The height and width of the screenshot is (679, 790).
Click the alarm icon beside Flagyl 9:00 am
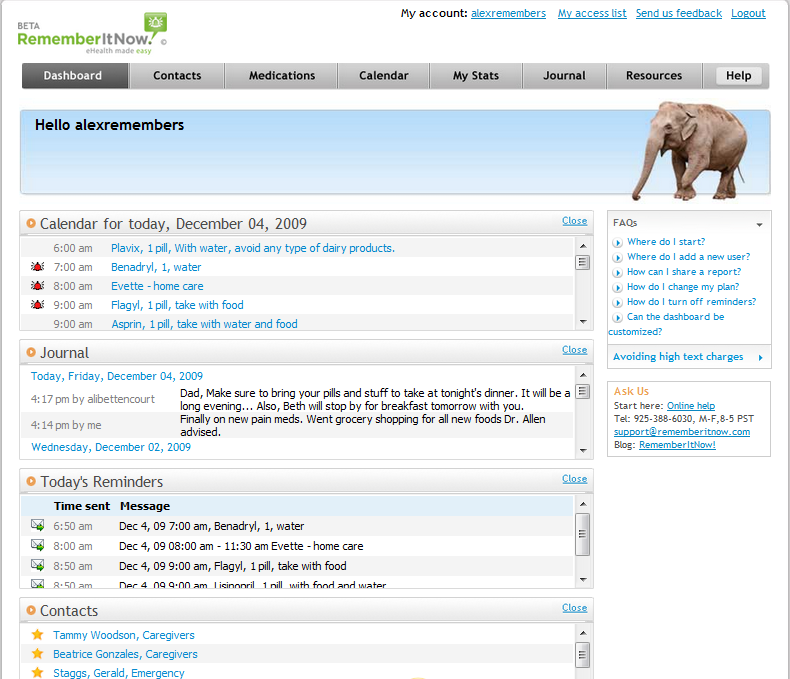pyautogui.click(x=37, y=304)
